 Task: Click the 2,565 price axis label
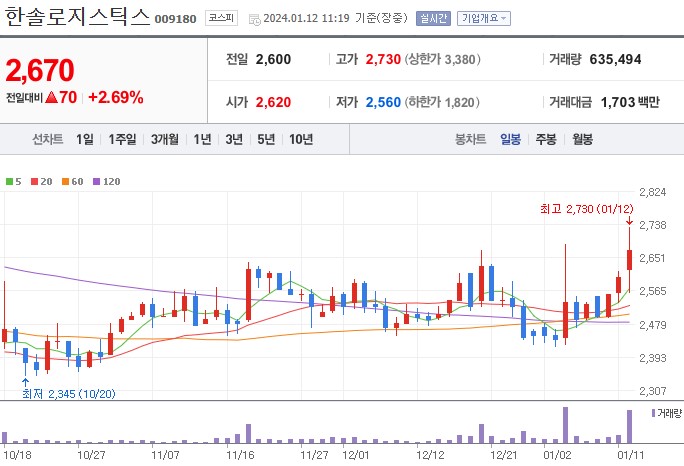tap(653, 291)
